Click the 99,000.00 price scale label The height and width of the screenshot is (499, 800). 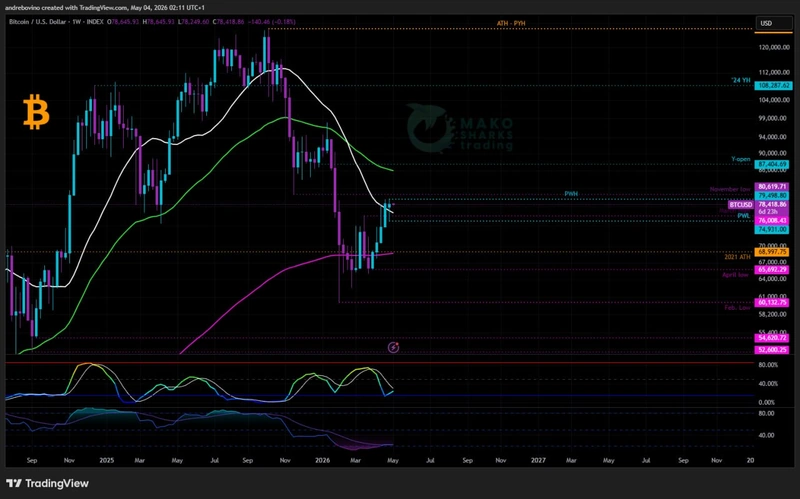pos(774,118)
